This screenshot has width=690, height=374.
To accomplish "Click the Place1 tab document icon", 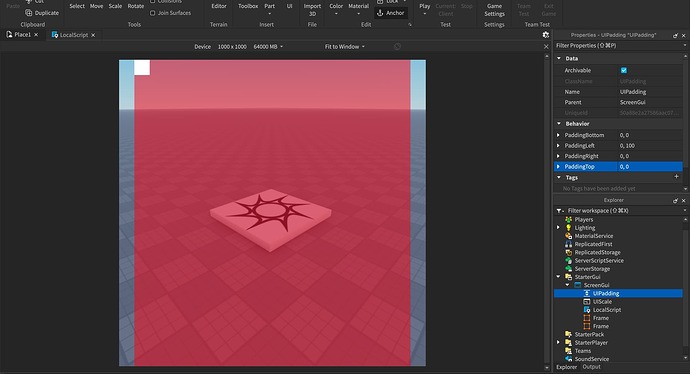I will (9, 34).
